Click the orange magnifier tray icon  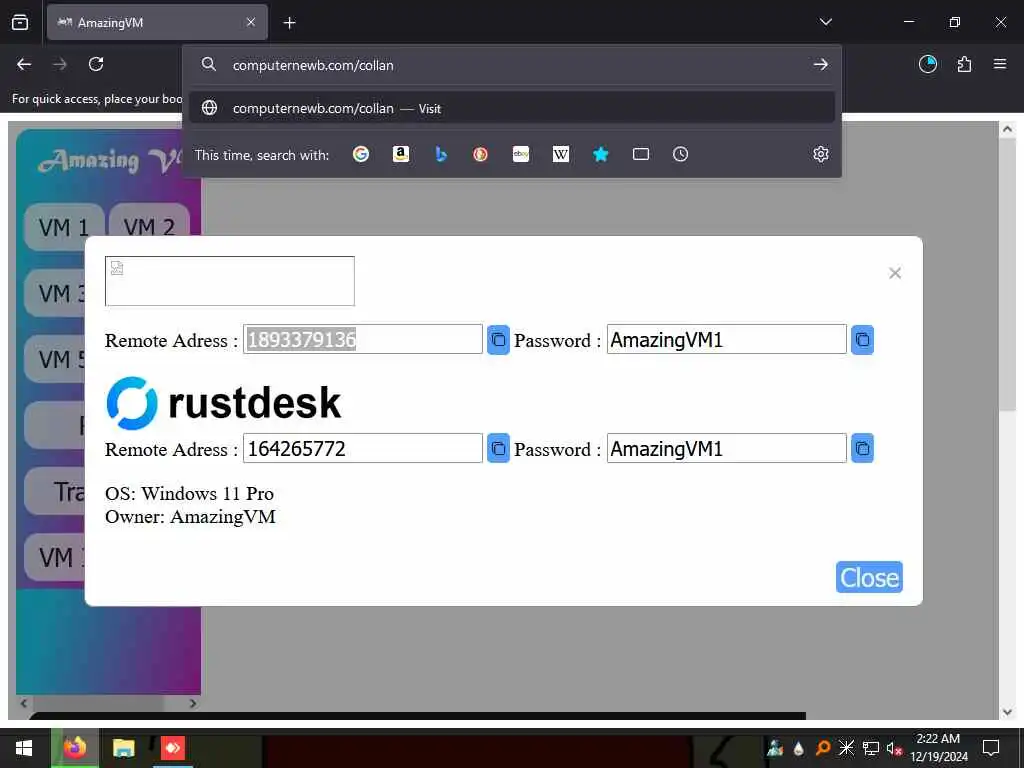tap(822, 748)
